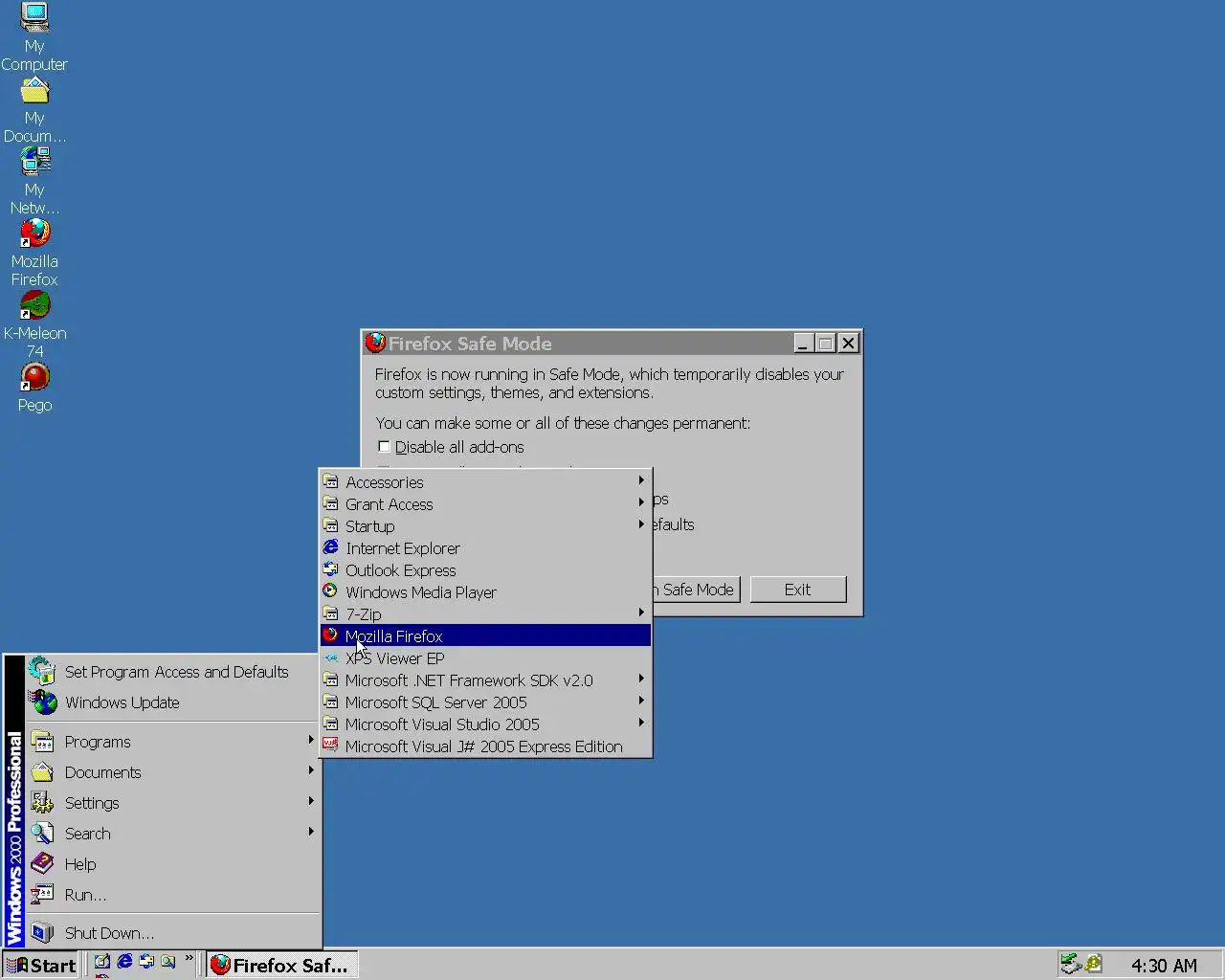The width and height of the screenshot is (1225, 980).
Task: Click the Start button
Action: tap(40, 965)
